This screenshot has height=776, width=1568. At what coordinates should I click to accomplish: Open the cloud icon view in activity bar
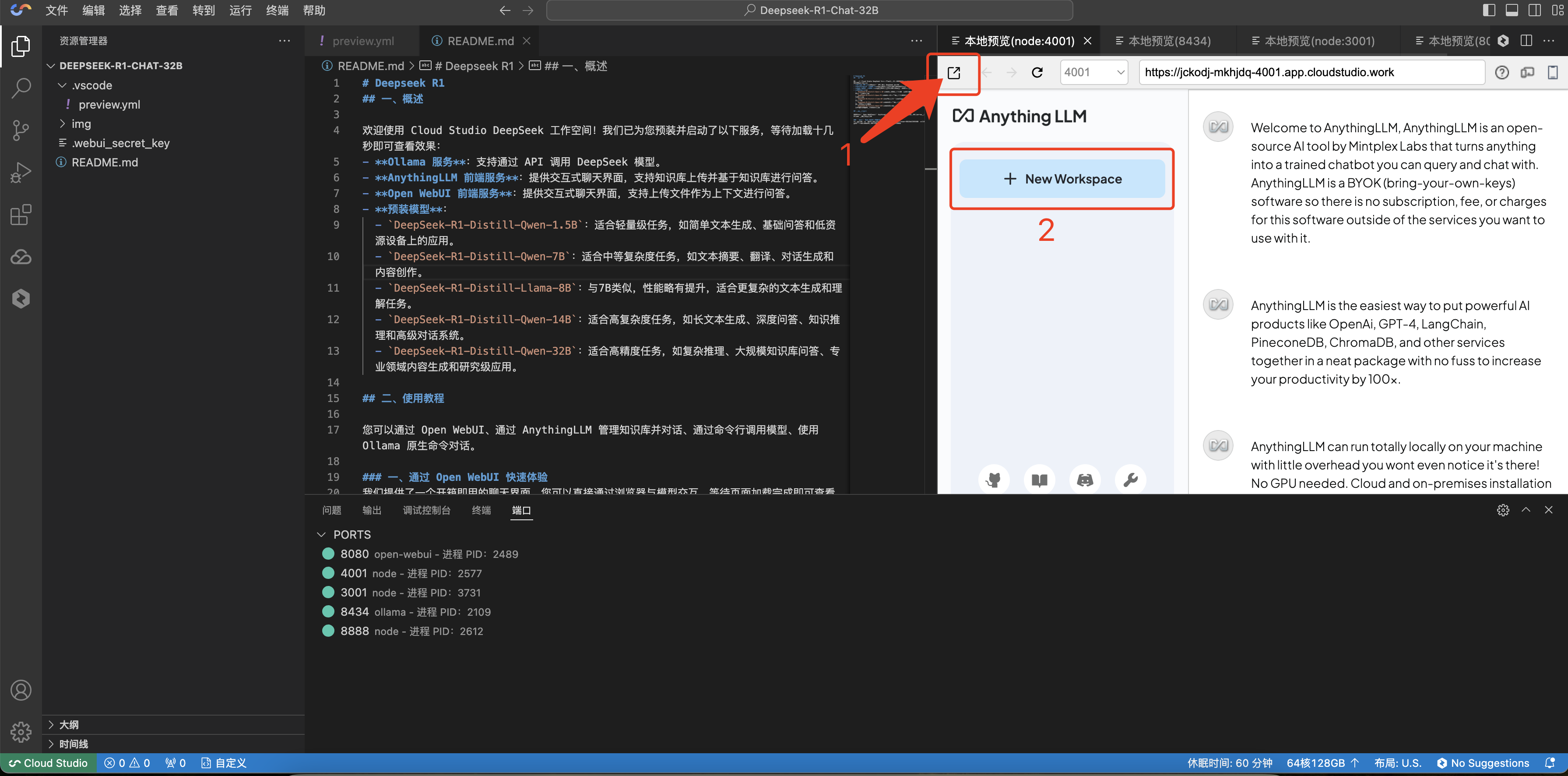(x=21, y=257)
